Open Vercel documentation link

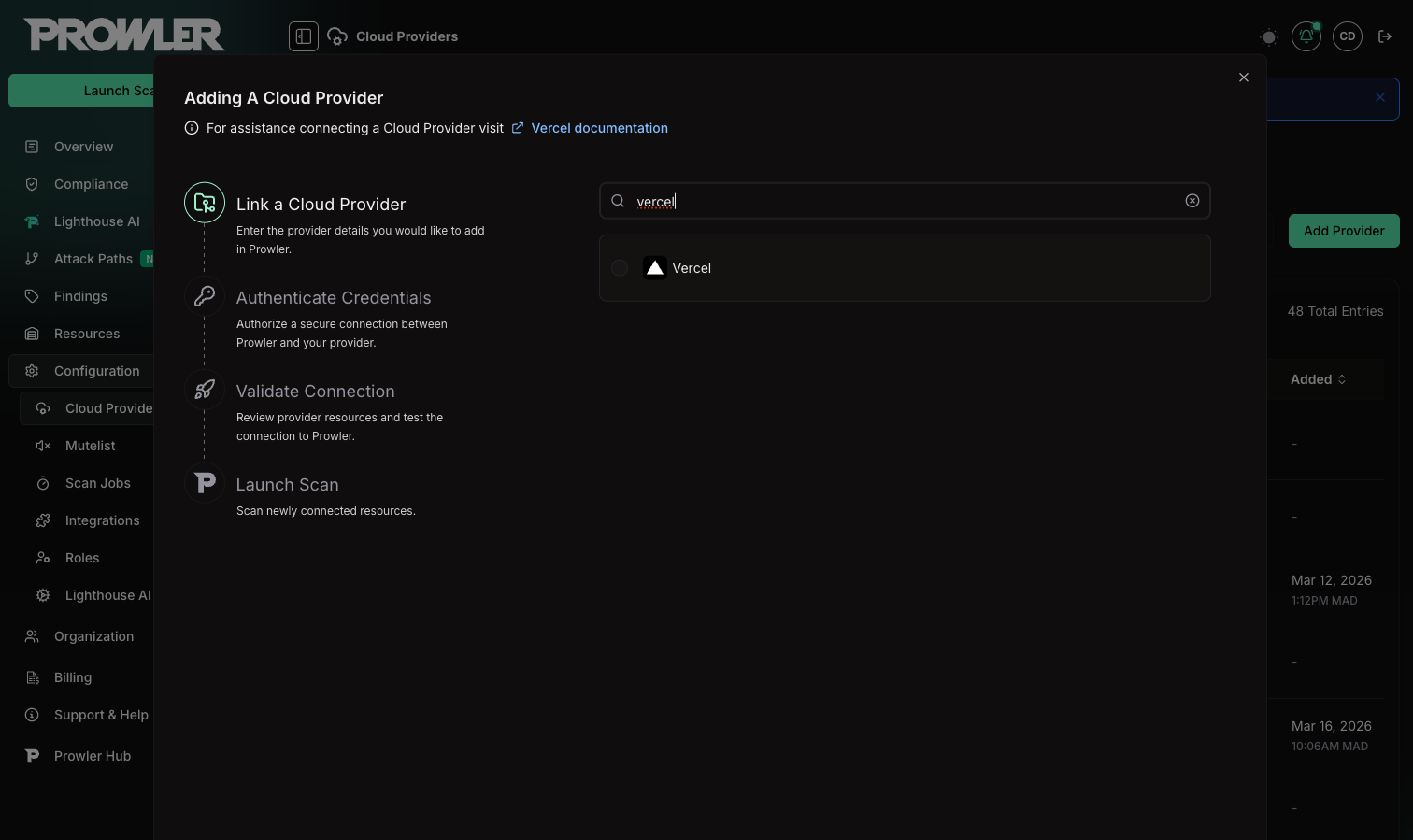point(599,128)
